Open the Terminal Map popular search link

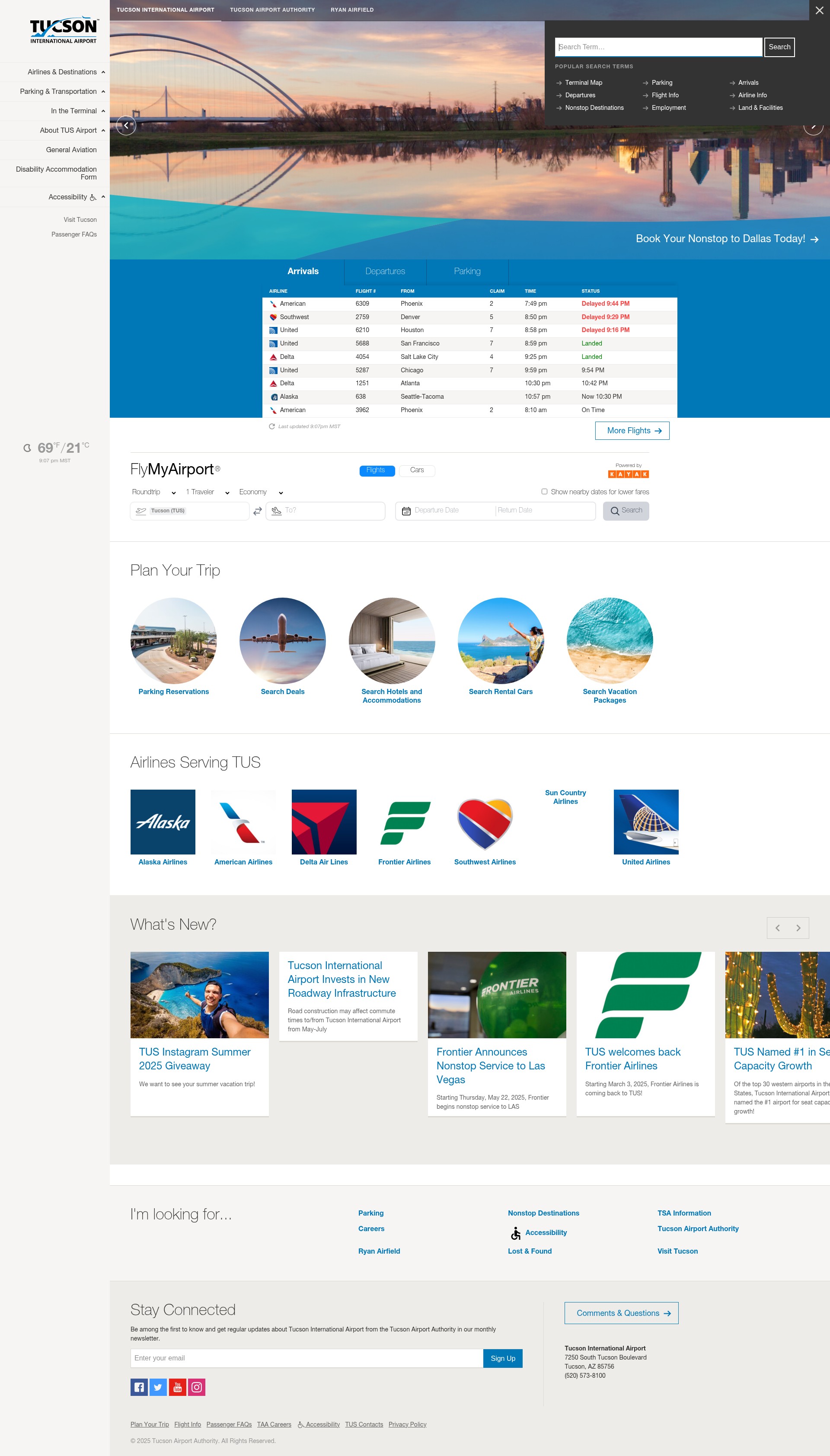583,83
